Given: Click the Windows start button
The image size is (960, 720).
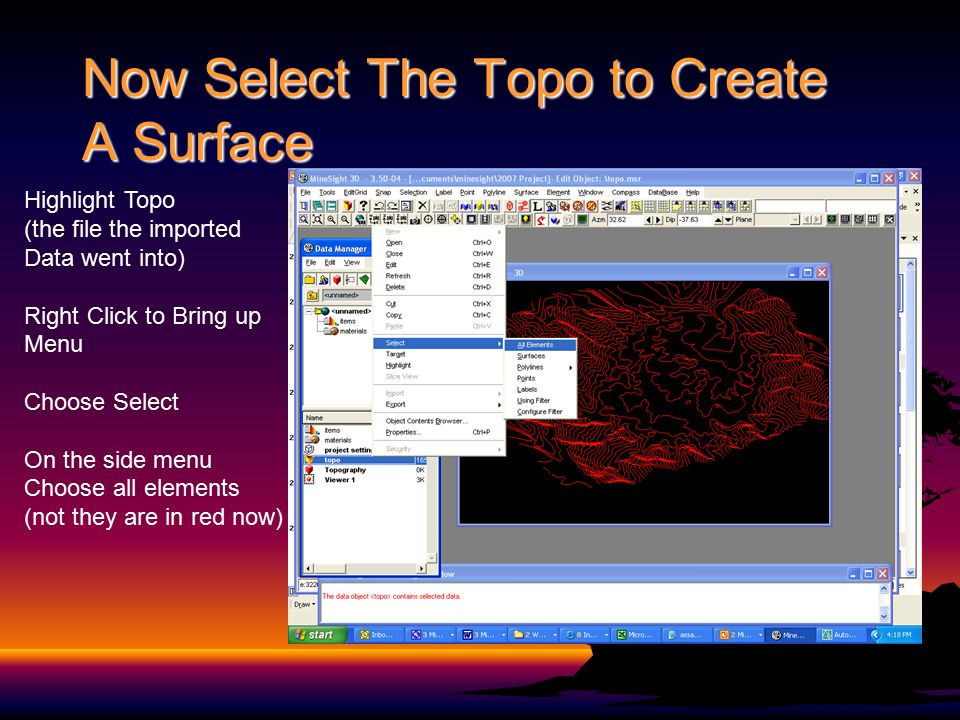Looking at the screenshot, I should click(x=318, y=635).
